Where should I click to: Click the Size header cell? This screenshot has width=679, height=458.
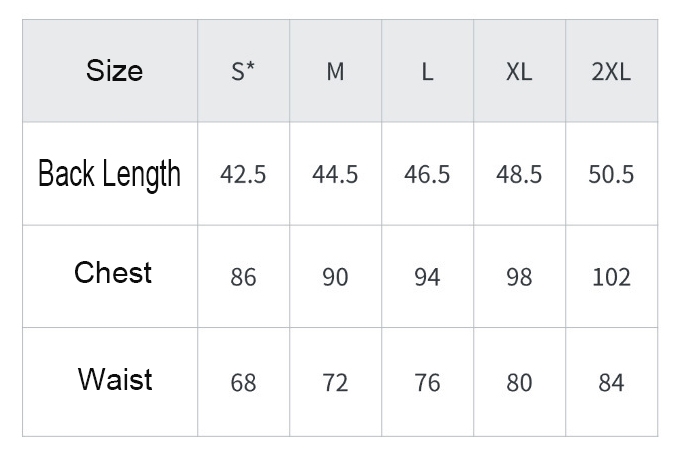110,71
